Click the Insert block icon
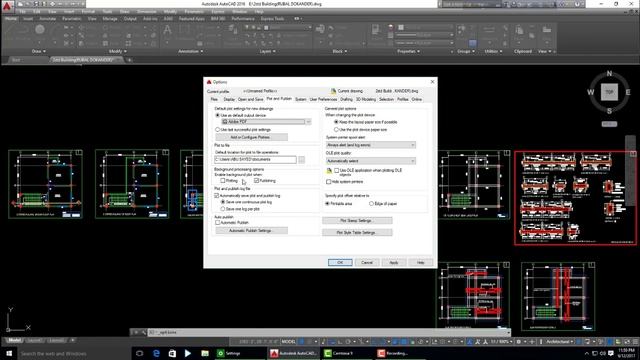The height and width of the screenshot is (360, 640). 320,29
